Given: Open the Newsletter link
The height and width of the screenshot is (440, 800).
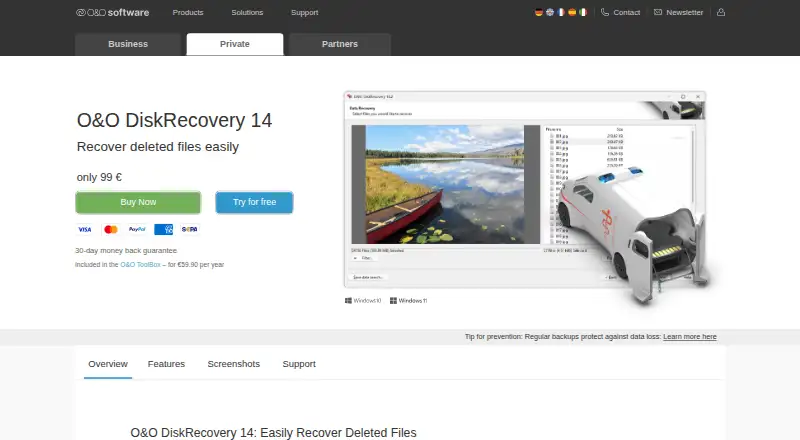Looking at the screenshot, I should [x=685, y=12].
